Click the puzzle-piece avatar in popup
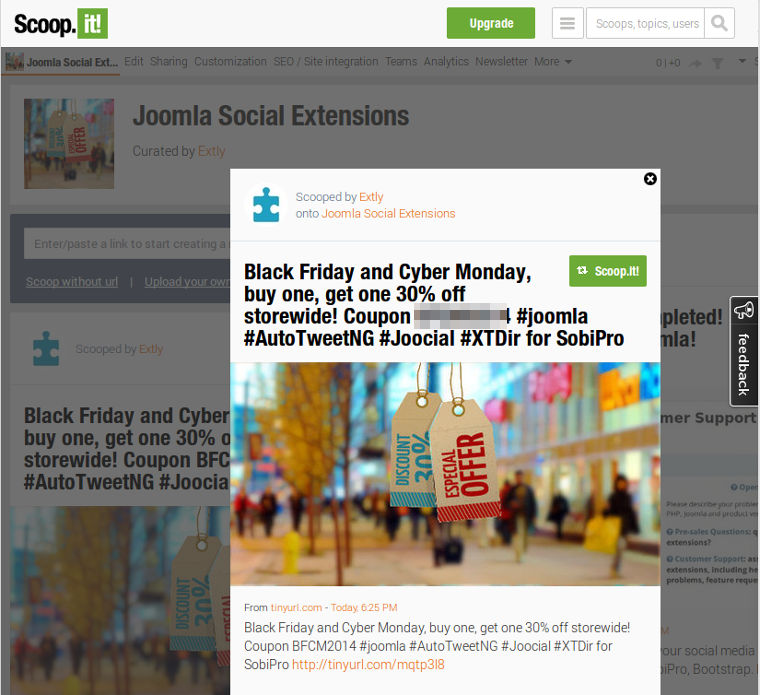 click(x=266, y=205)
